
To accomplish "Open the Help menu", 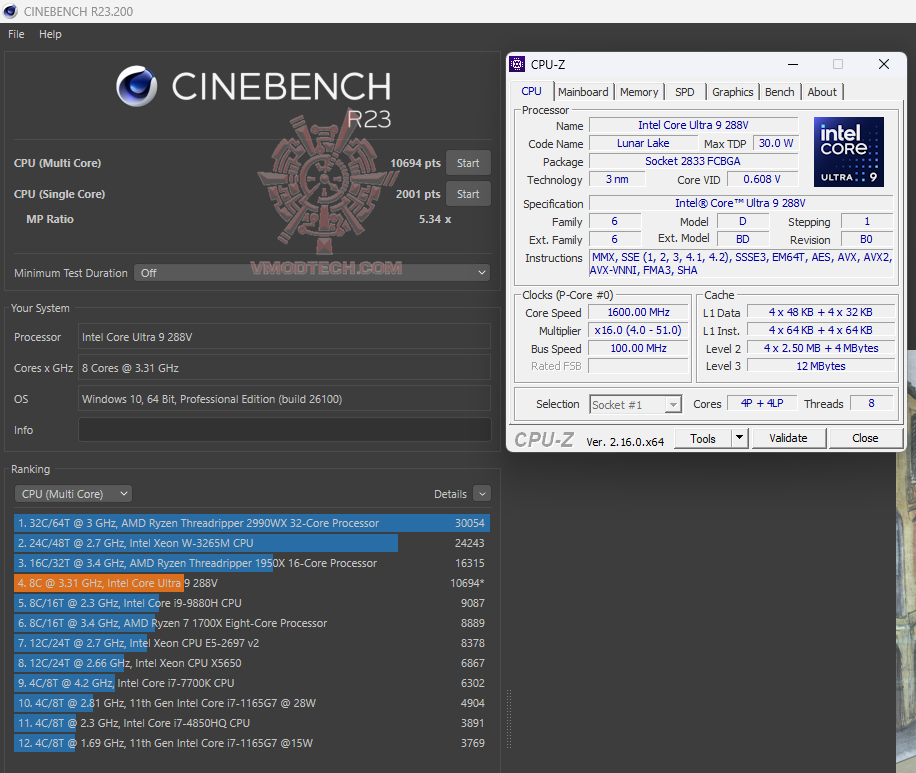I will click(49, 33).
